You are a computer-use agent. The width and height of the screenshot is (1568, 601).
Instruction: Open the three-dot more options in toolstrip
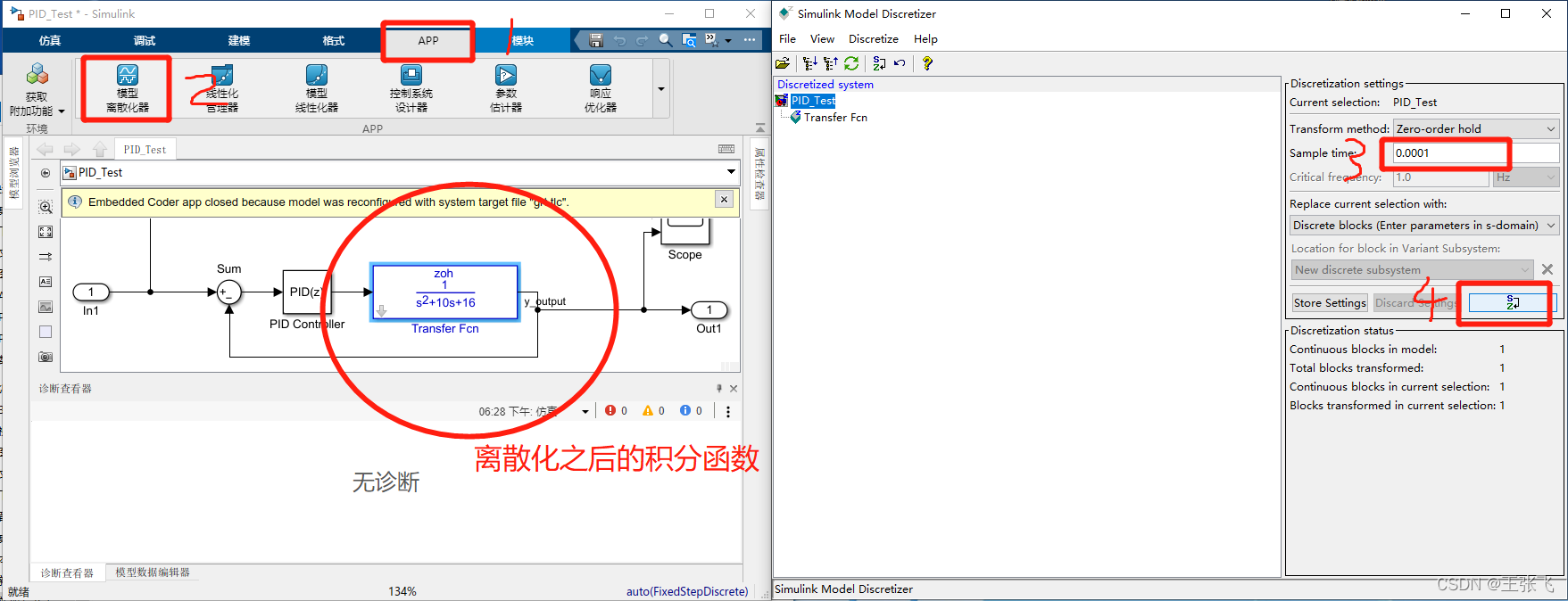(x=750, y=40)
